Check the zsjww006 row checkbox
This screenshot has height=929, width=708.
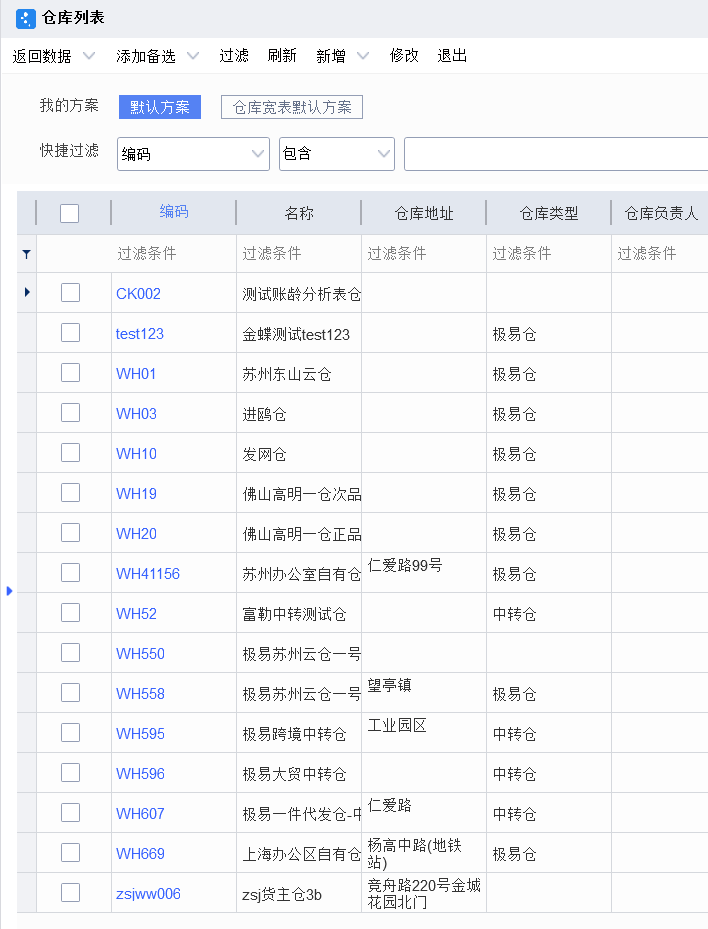coord(71,893)
